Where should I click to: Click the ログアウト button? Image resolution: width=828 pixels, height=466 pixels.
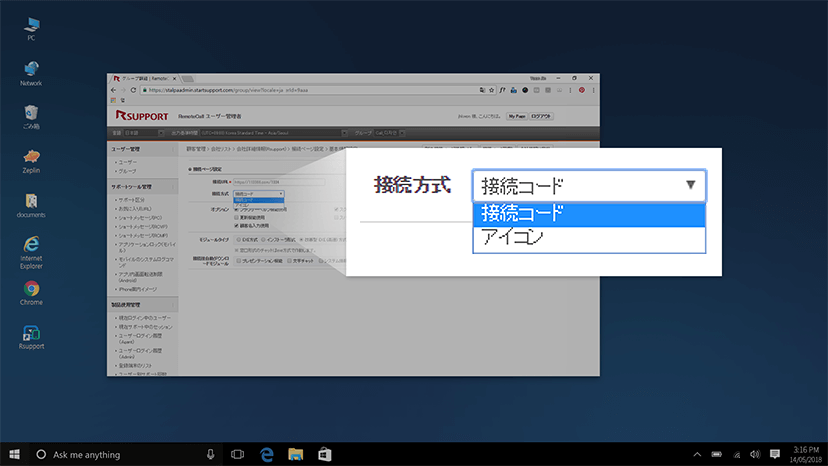(x=541, y=116)
